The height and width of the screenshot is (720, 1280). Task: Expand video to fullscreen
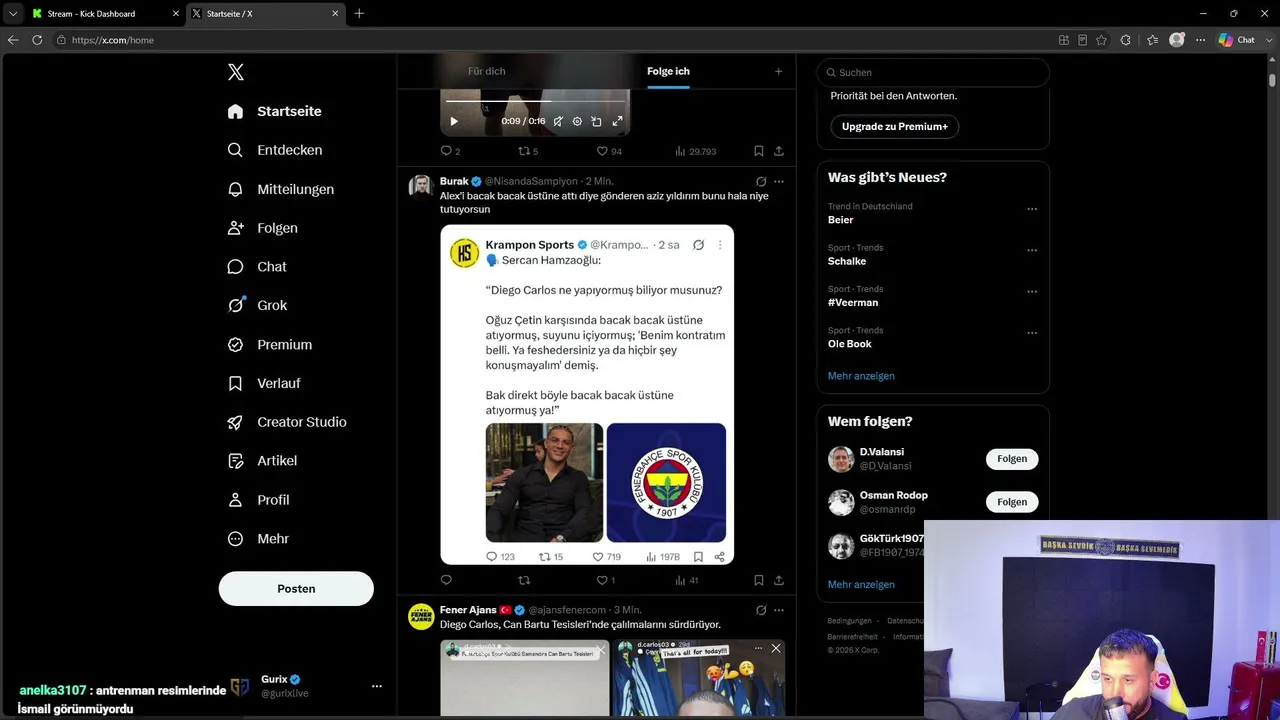coord(617,121)
